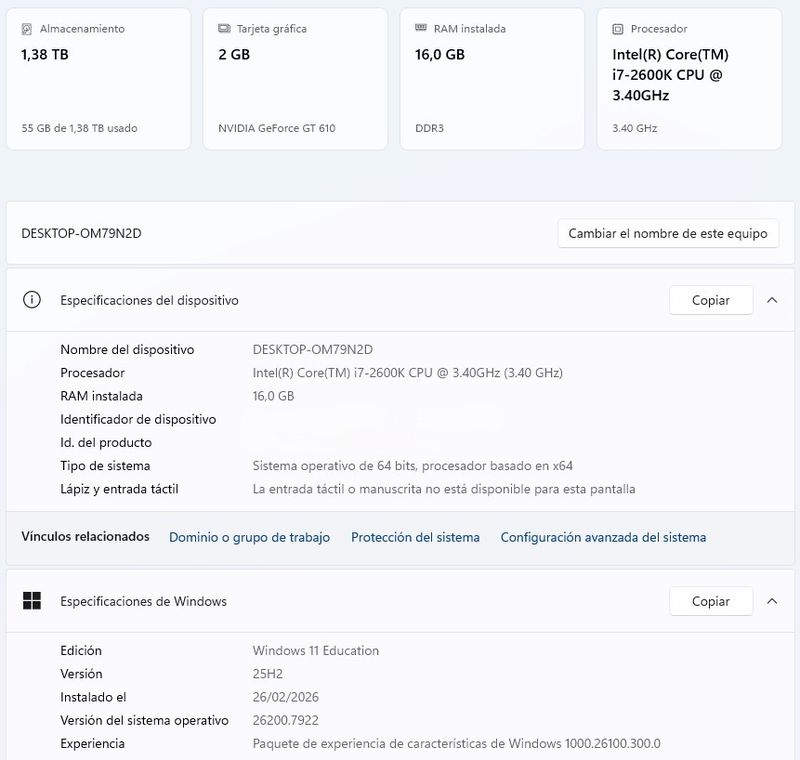Open the Tarjeta gráfica 2 GB card
Screen dimensions: 800x760
295,79
